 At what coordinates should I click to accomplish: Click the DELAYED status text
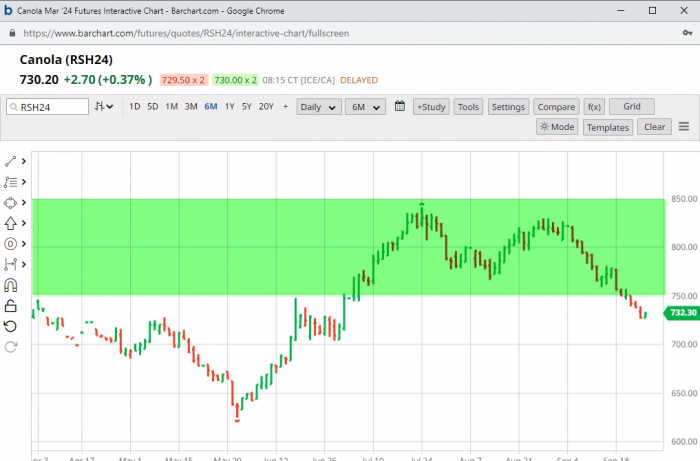pos(359,80)
